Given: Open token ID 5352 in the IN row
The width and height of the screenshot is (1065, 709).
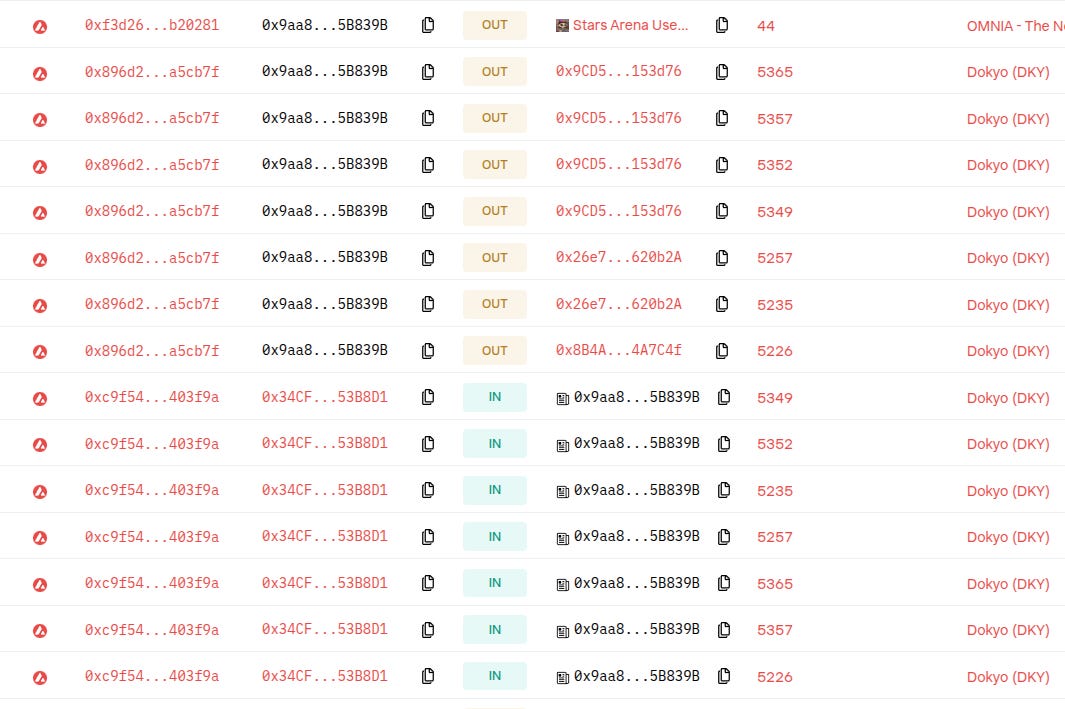Looking at the screenshot, I should [775, 444].
